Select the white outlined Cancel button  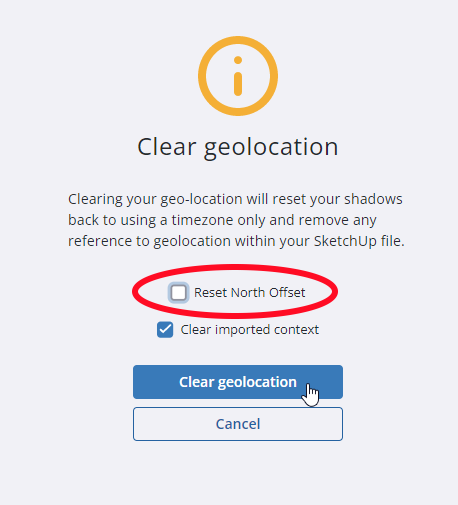pyautogui.click(x=238, y=424)
